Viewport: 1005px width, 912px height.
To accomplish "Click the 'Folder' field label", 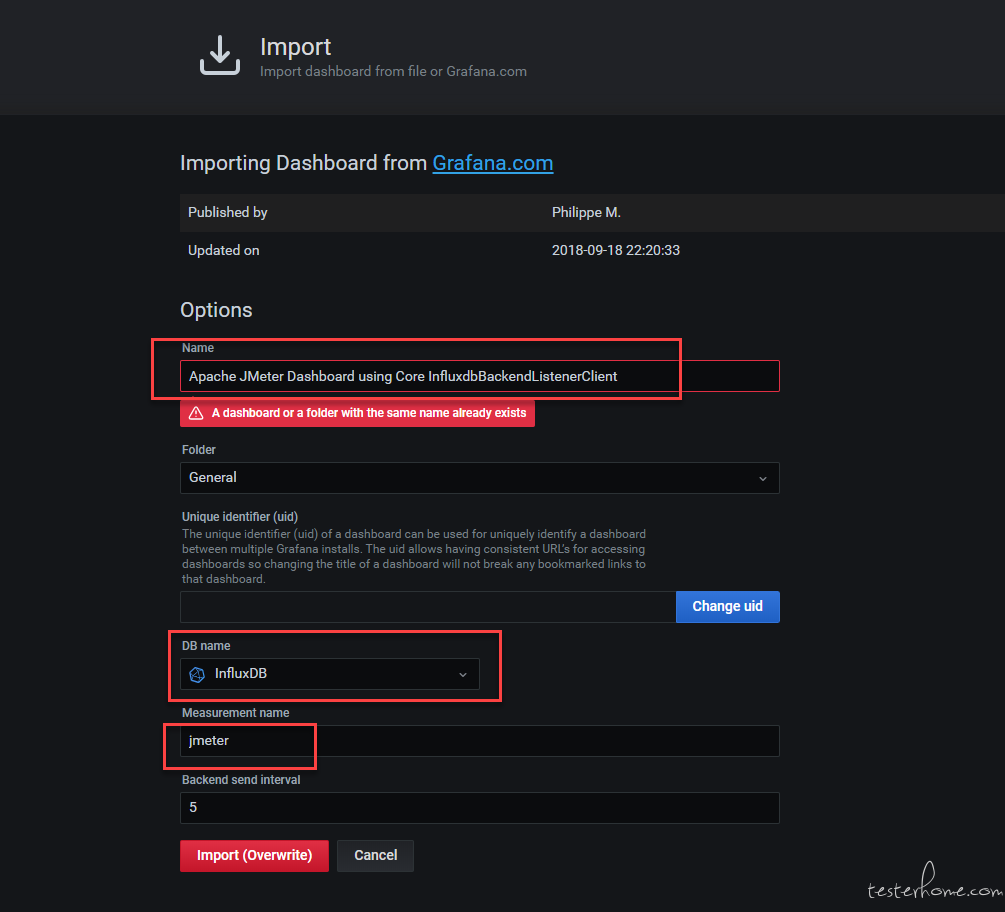I will point(199,450).
